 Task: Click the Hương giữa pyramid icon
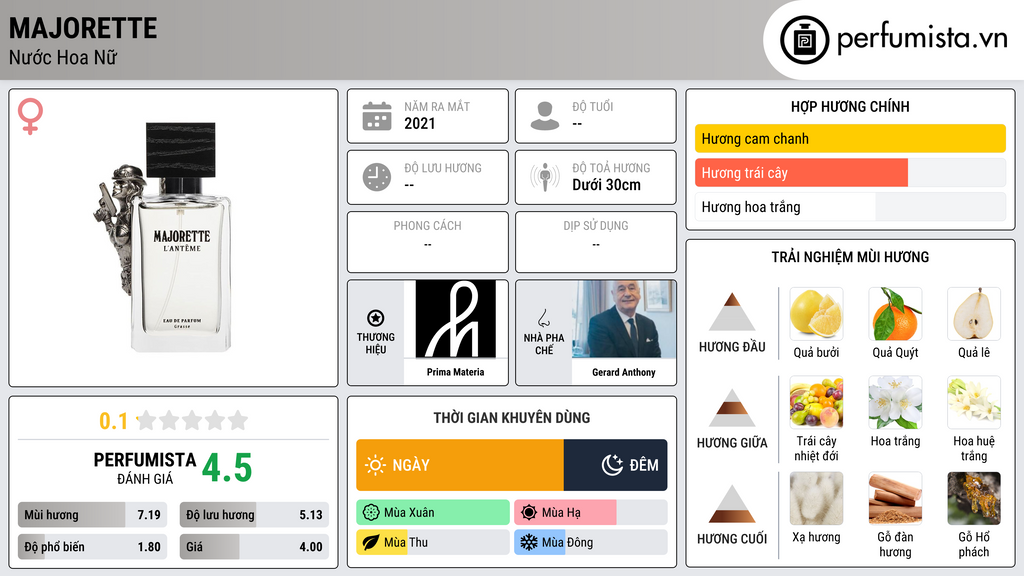(x=732, y=408)
